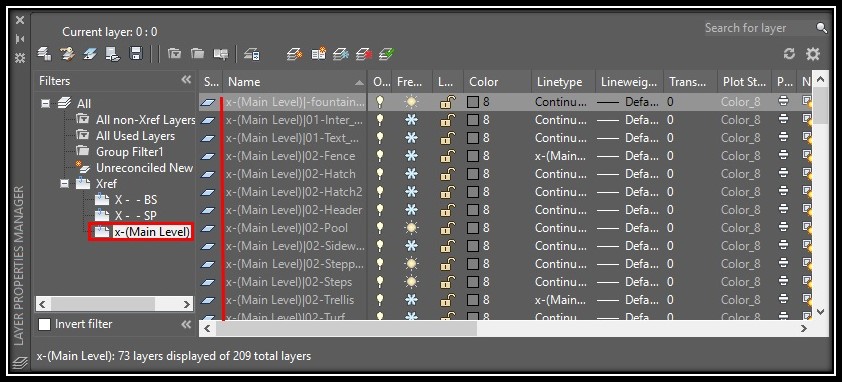This screenshot has height=382, width=842.
Task: Click the palette Auto-hide icon
Action: [20, 39]
